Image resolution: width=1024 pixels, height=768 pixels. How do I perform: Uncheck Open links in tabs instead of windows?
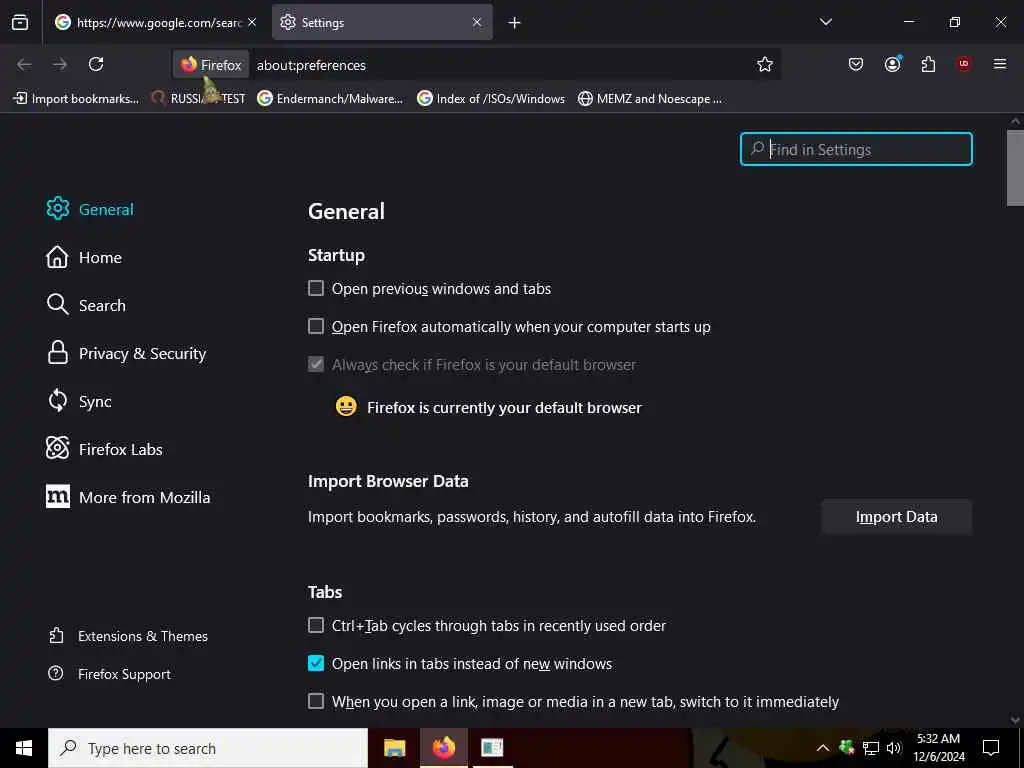point(316,663)
